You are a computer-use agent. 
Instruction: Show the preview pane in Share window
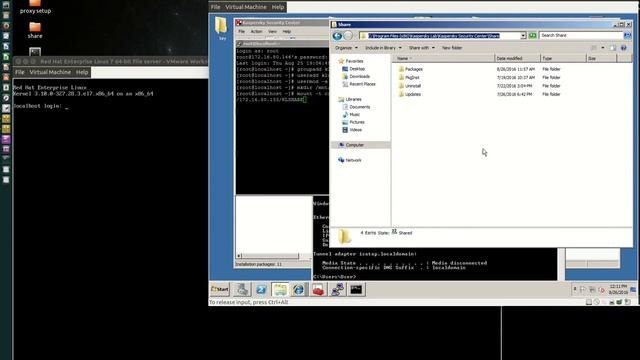point(613,48)
